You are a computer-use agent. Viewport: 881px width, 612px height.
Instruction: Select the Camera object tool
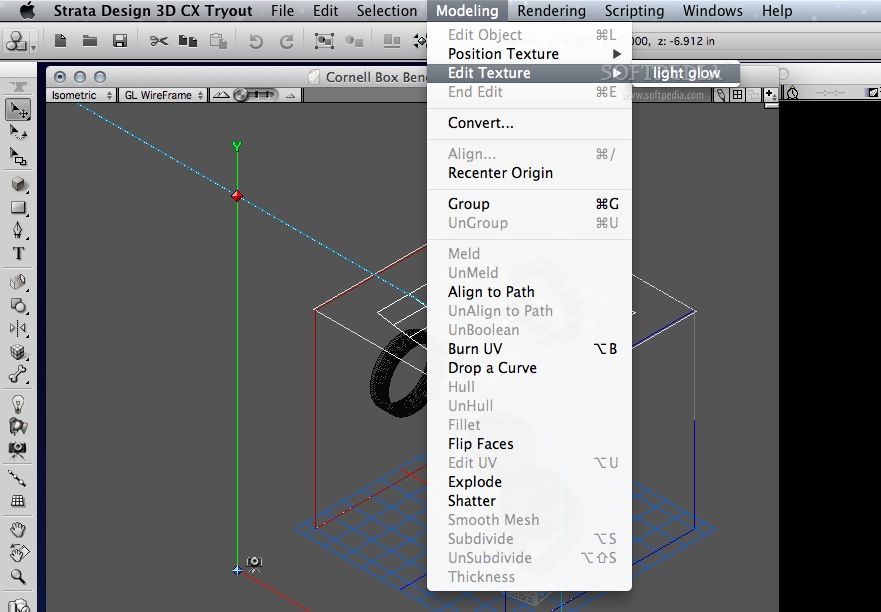(19, 448)
